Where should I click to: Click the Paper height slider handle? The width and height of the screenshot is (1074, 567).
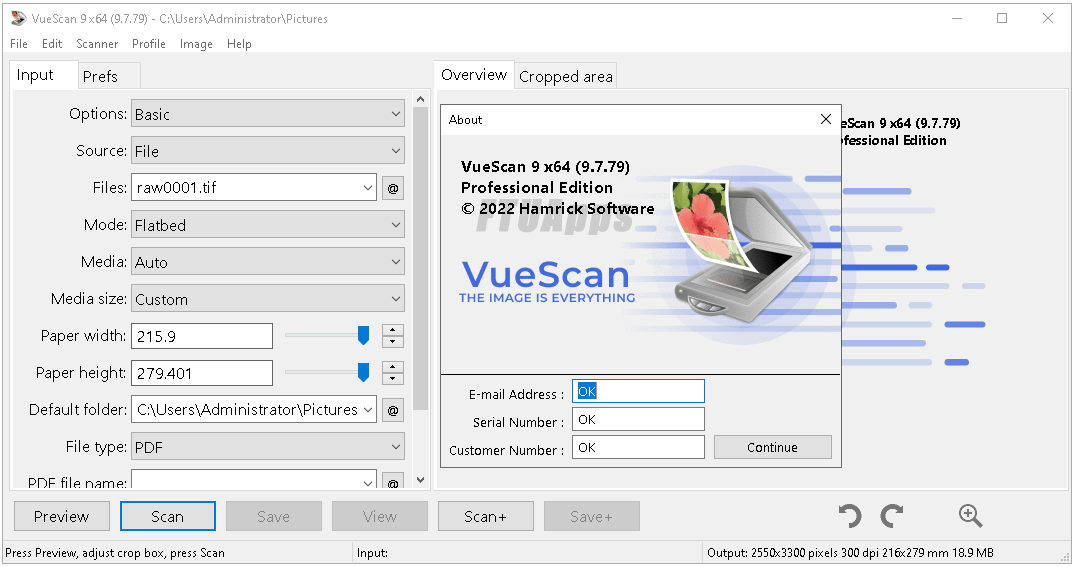click(x=363, y=373)
